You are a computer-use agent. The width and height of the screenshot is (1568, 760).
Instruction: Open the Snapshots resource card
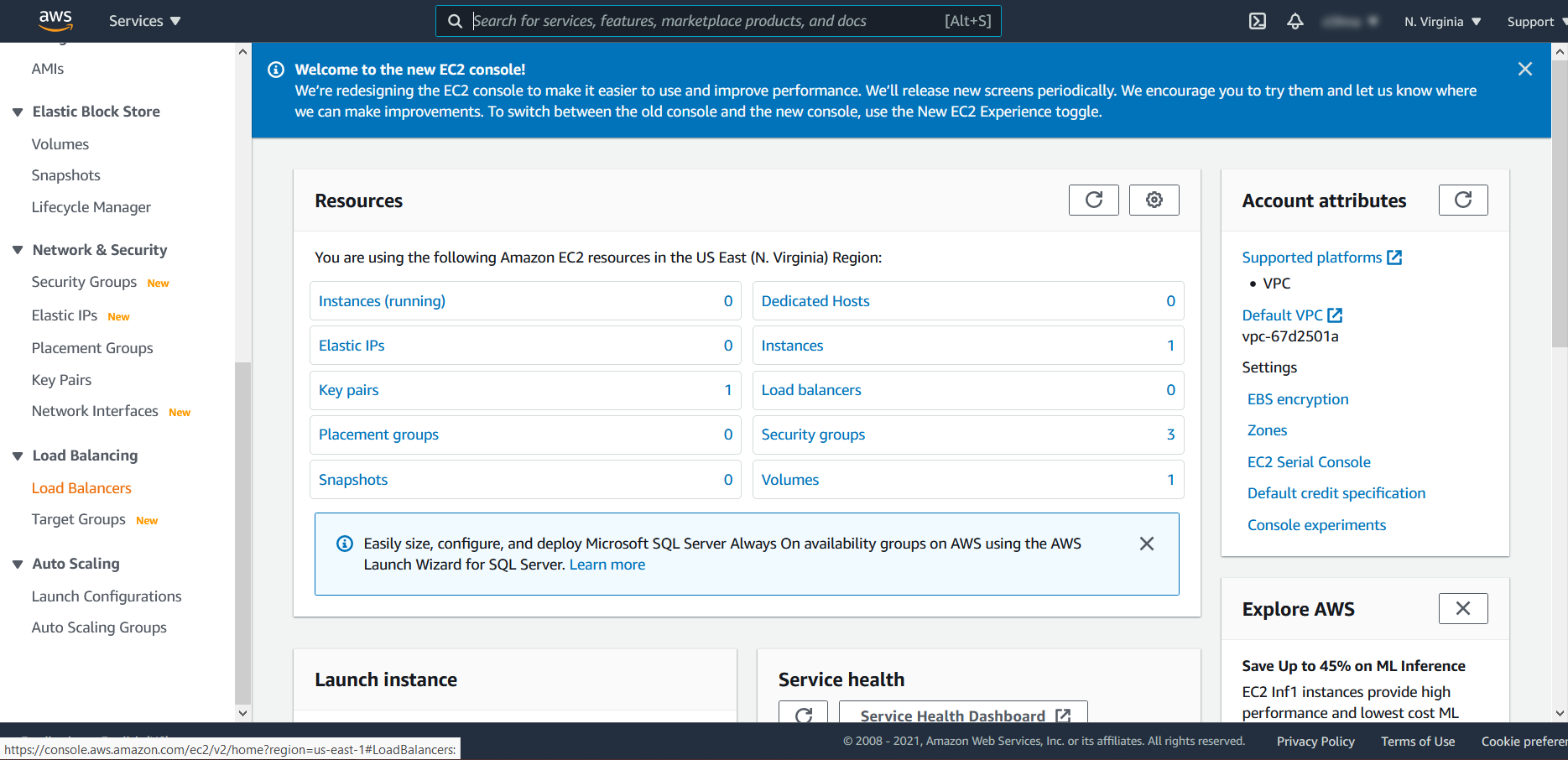[525, 479]
